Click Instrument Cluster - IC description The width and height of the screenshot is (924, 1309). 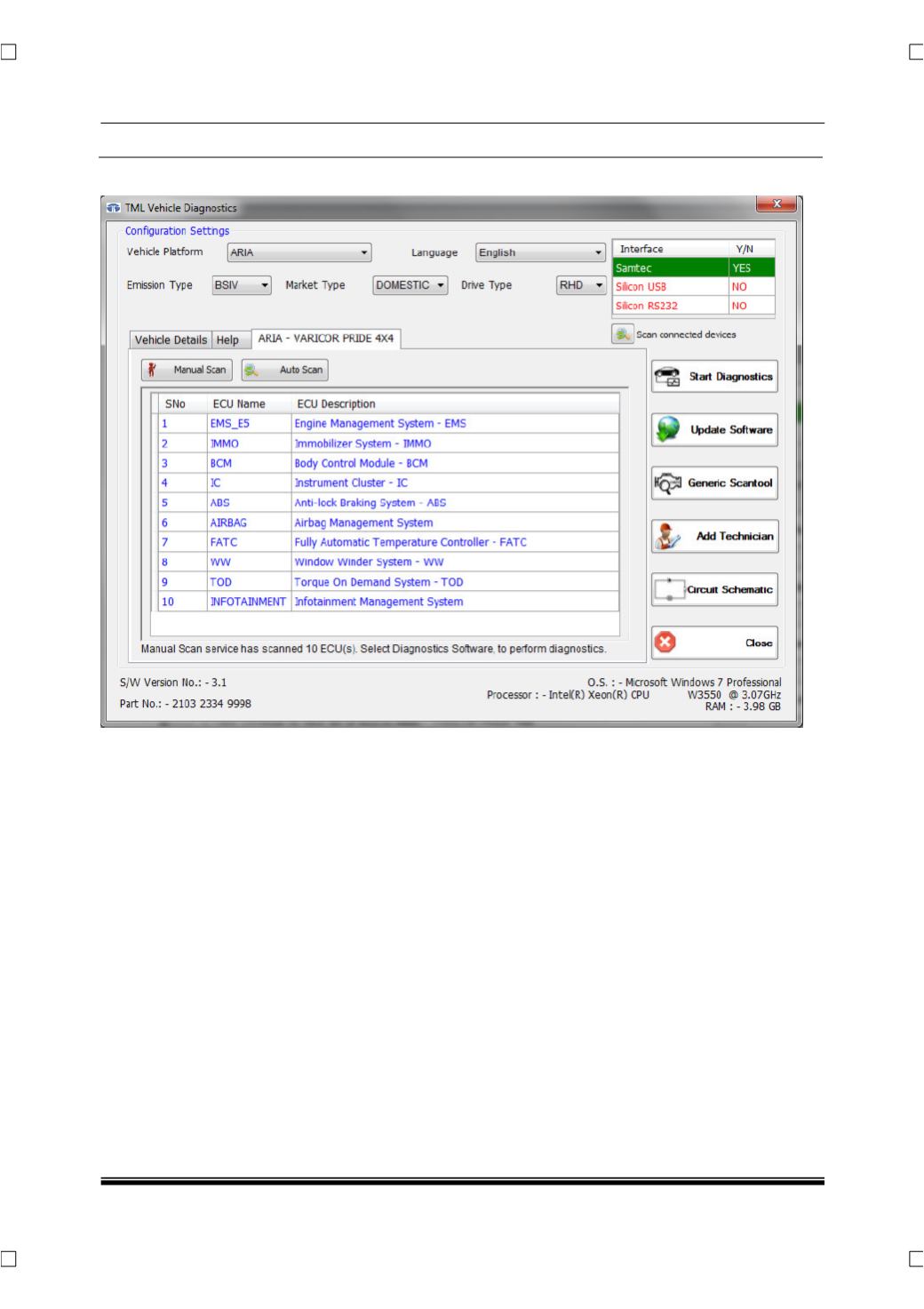[351, 483]
